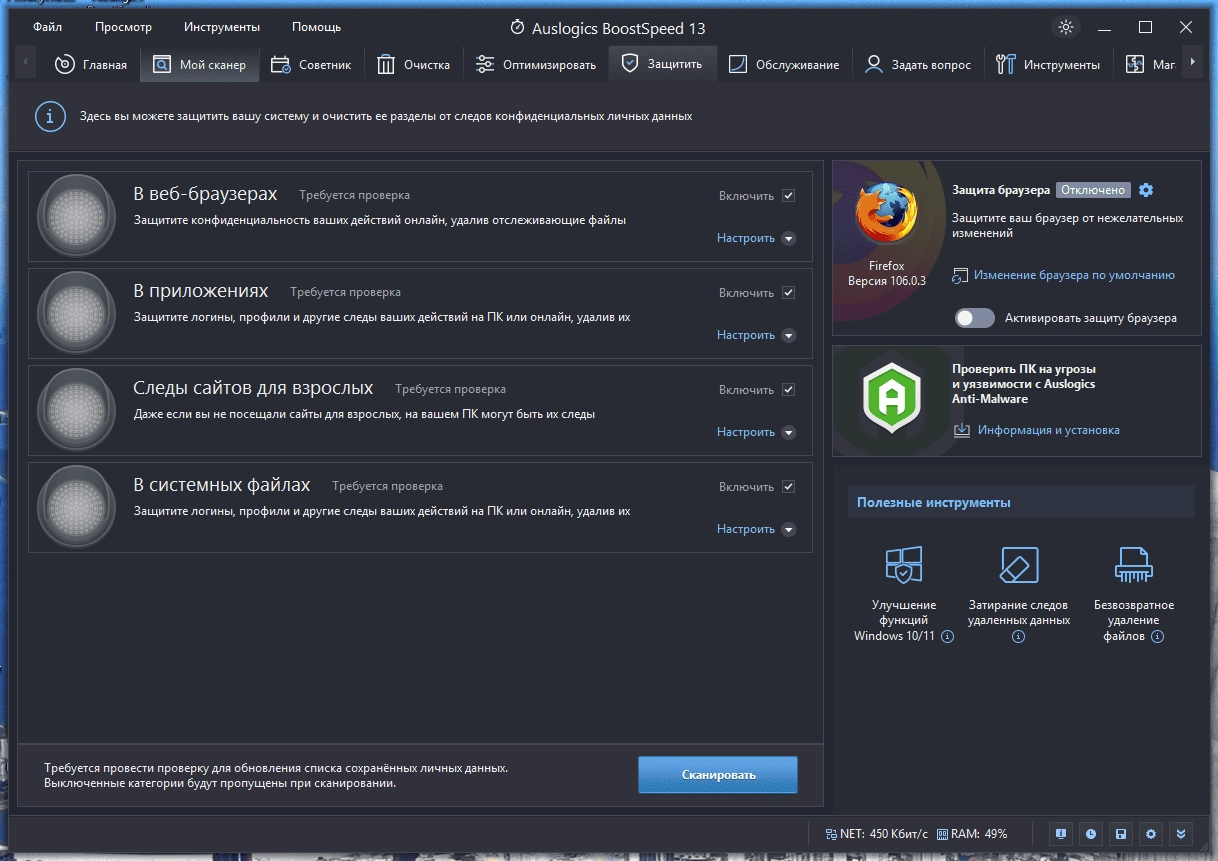Open the Инструменты menu in menu bar

(222, 27)
